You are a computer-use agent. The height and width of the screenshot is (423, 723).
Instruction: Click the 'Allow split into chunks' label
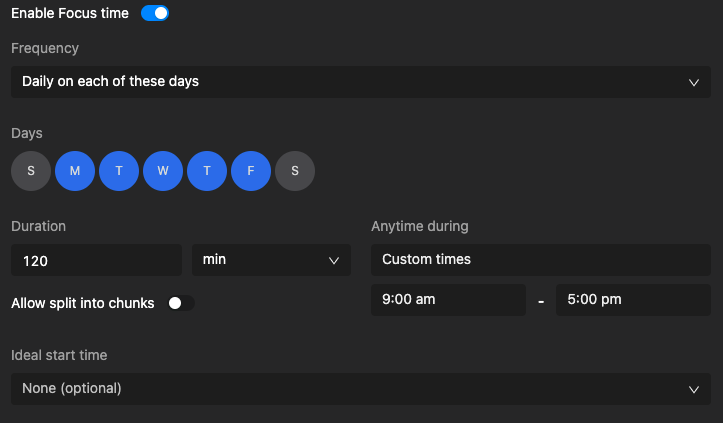(x=83, y=303)
